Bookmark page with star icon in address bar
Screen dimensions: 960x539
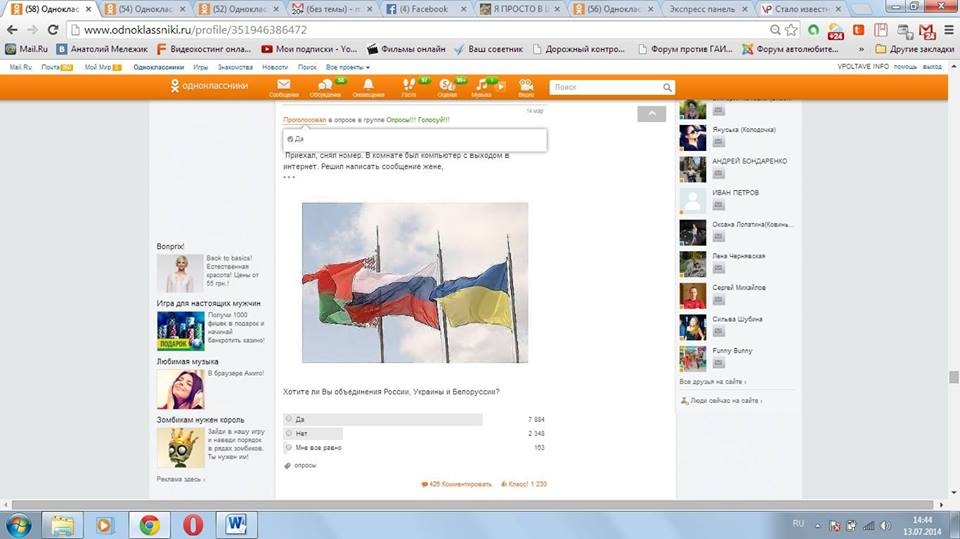pos(791,30)
